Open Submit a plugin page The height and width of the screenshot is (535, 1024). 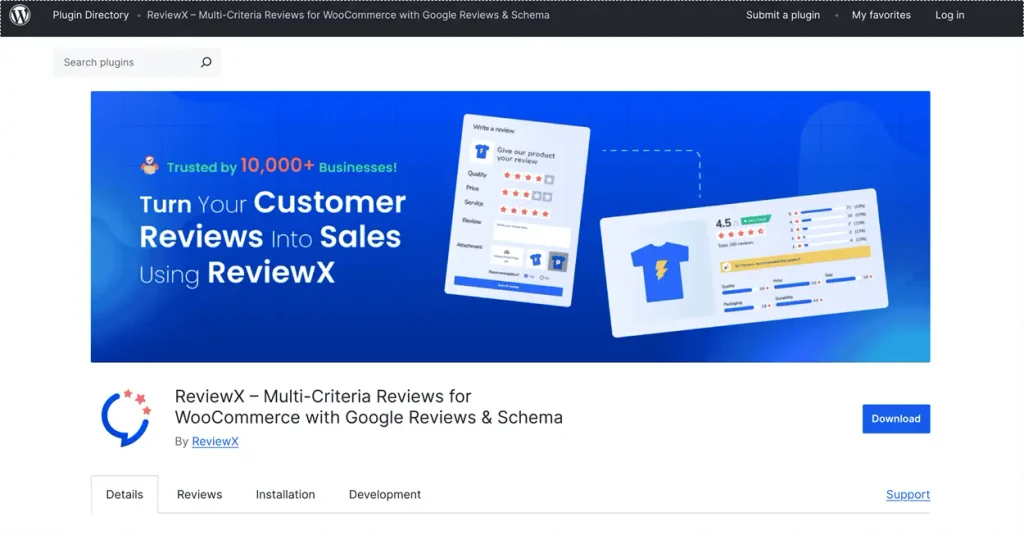tap(782, 15)
